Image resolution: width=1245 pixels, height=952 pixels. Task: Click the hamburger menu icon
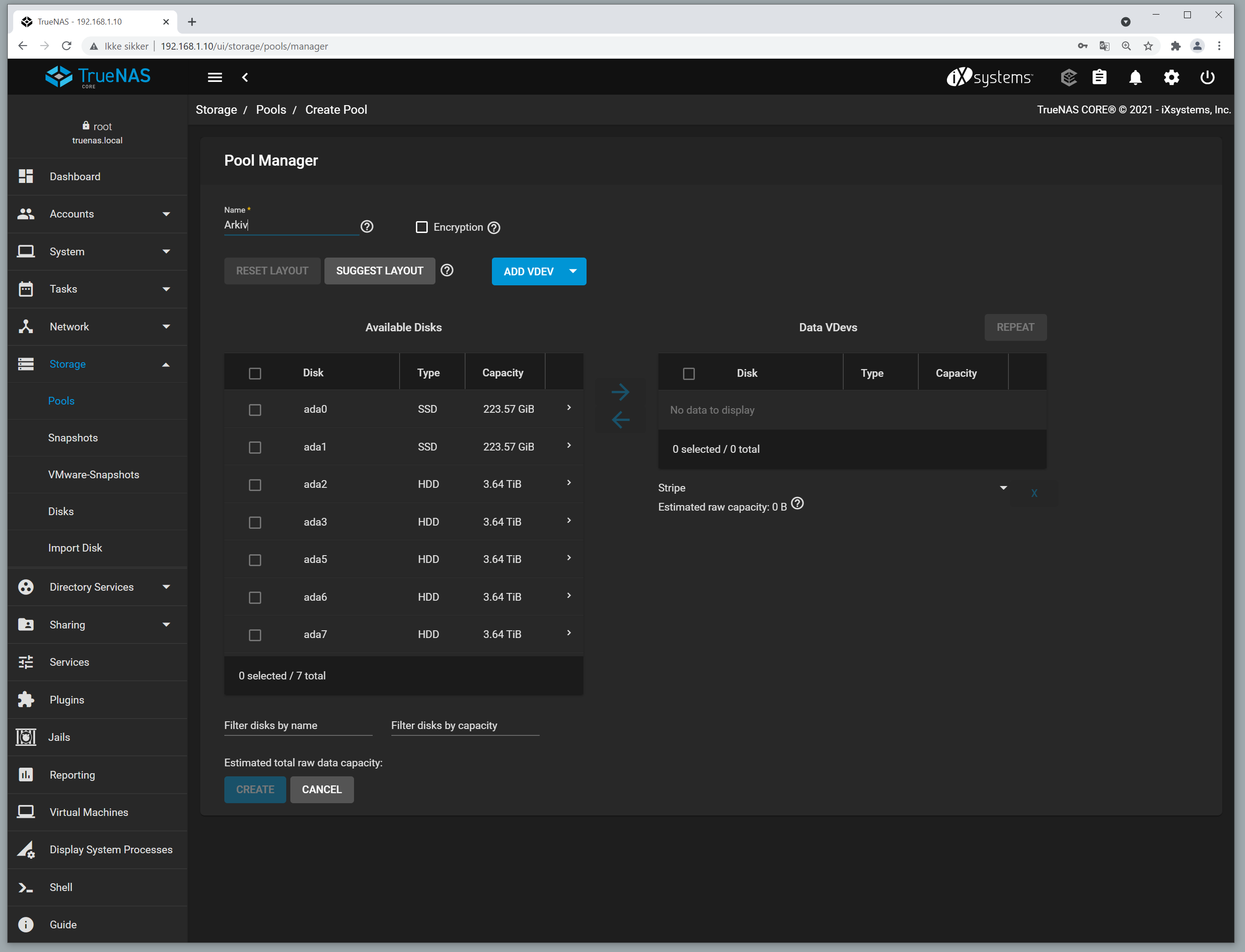click(x=214, y=78)
